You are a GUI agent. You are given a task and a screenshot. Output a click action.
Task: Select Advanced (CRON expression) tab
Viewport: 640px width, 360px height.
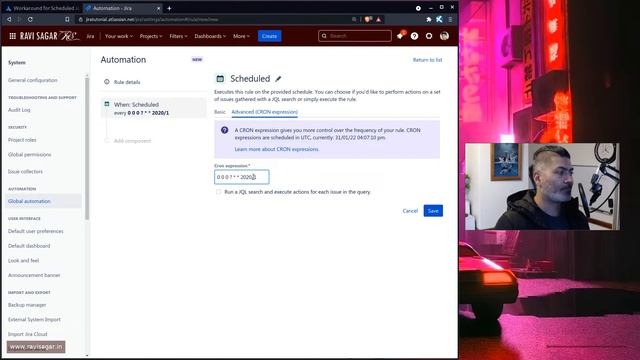264,112
